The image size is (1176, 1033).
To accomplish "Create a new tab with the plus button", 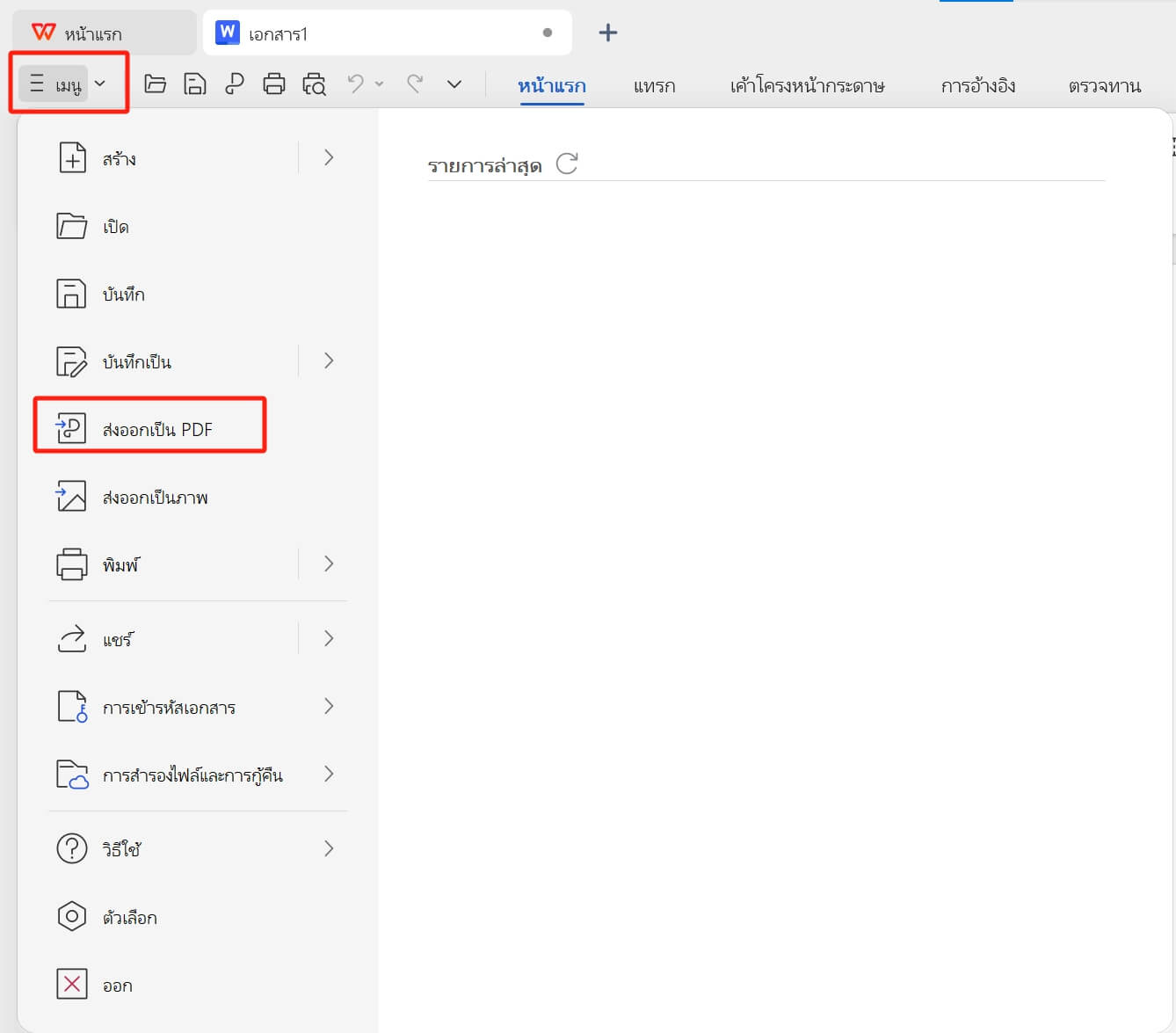I will (607, 32).
